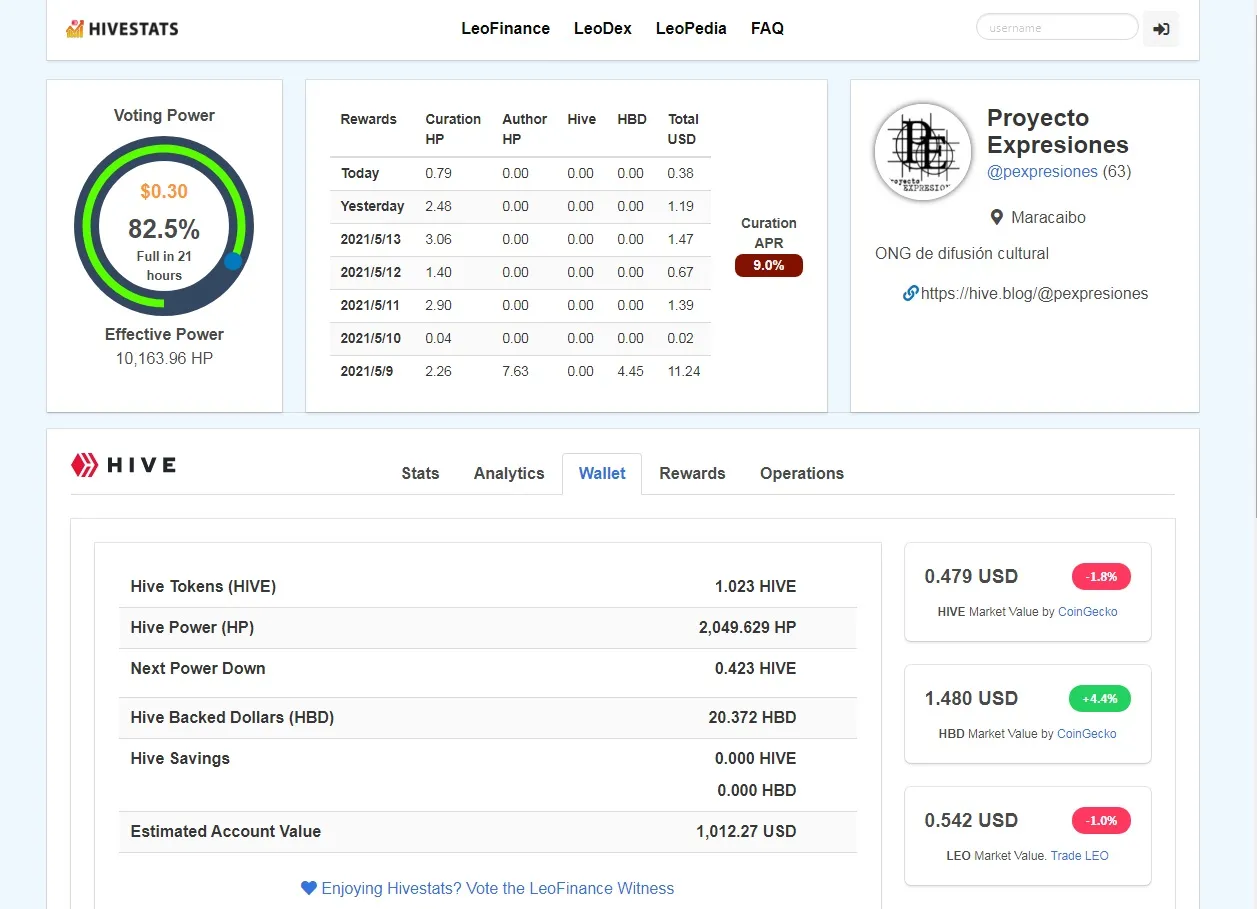Focus the username input field

[1057, 27]
